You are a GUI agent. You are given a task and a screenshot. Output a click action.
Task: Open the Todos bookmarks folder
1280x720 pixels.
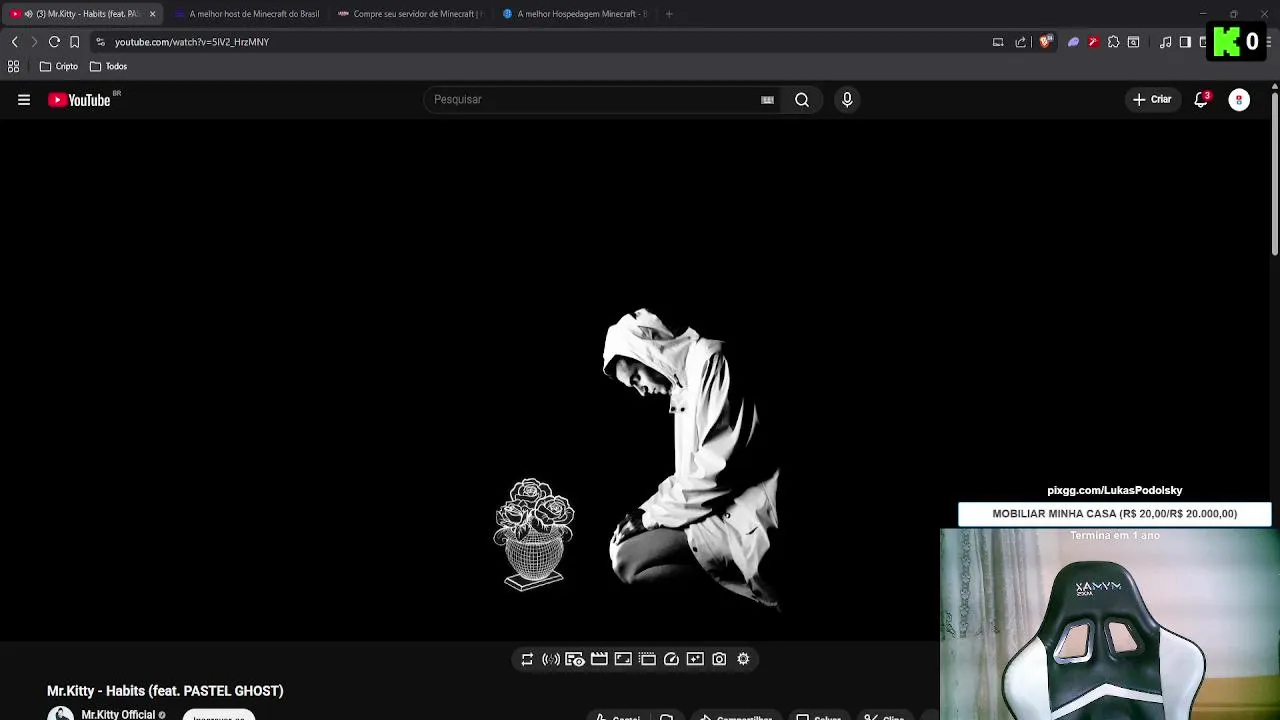(108, 66)
